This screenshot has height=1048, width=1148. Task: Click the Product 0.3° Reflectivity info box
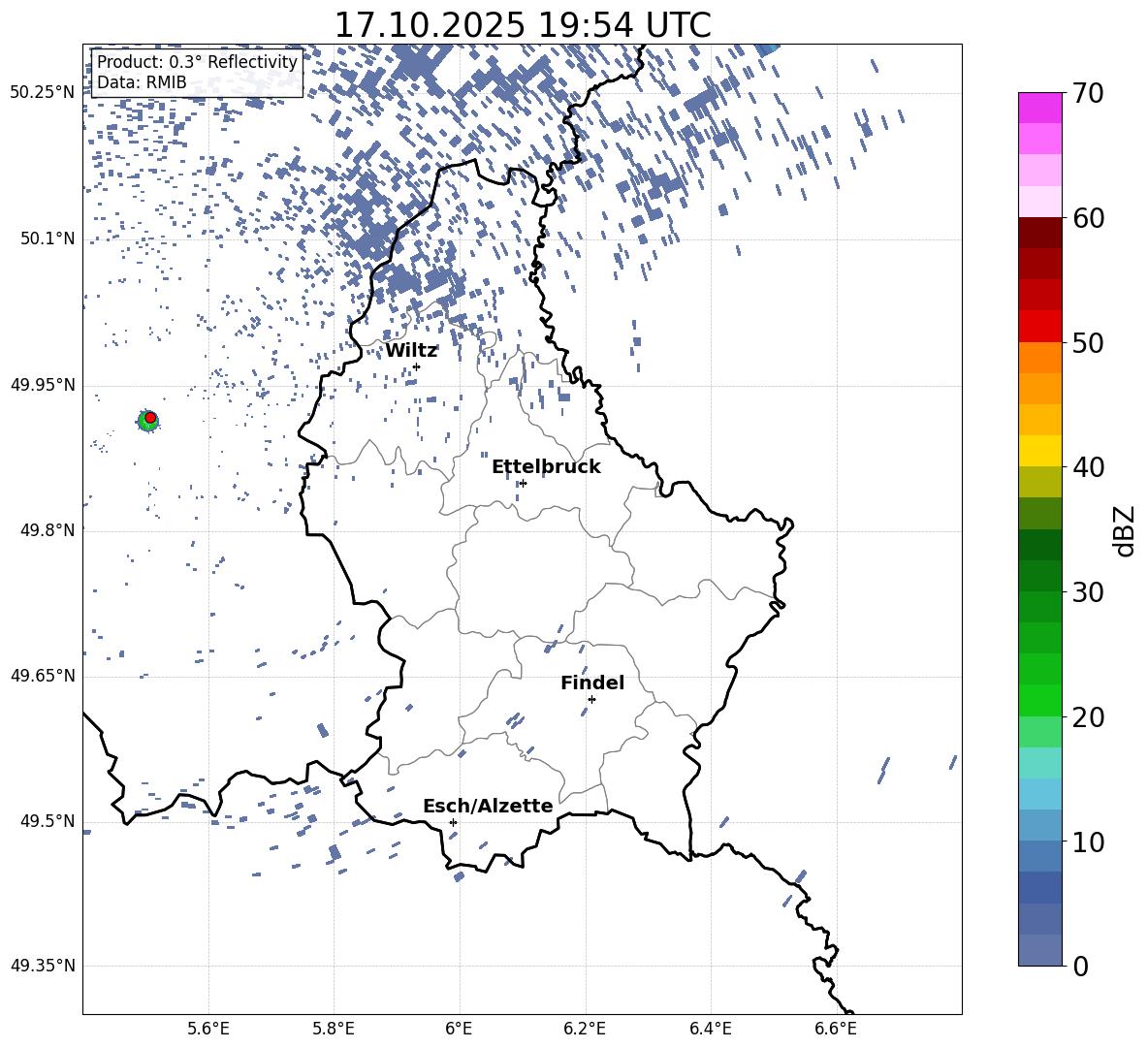coord(197,73)
